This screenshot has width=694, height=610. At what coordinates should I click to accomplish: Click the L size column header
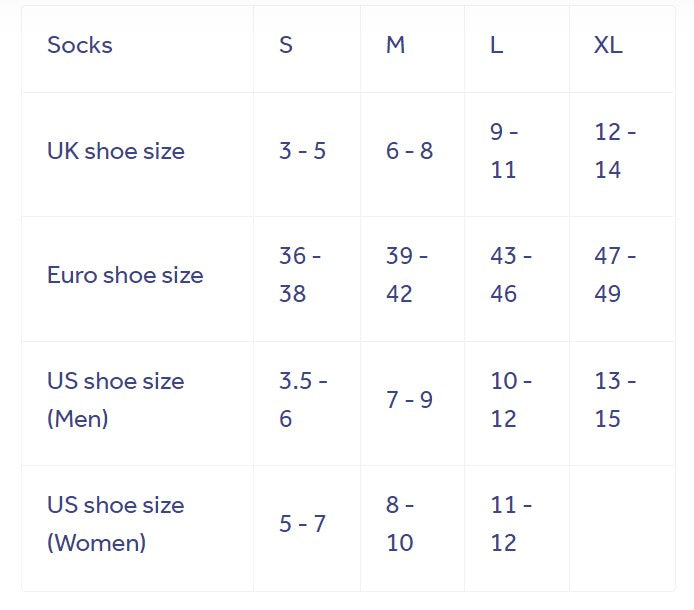(x=497, y=46)
